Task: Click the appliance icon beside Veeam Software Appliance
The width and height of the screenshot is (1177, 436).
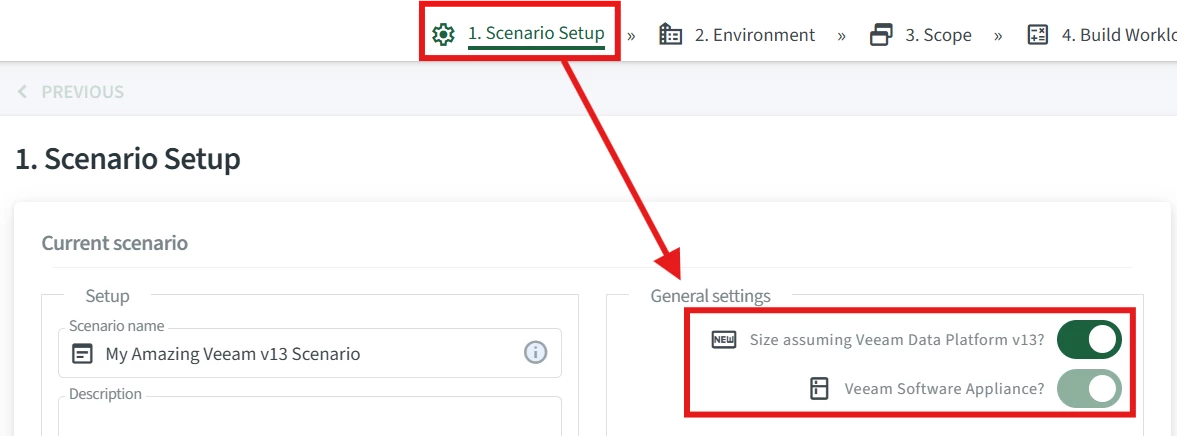Action: tap(819, 389)
